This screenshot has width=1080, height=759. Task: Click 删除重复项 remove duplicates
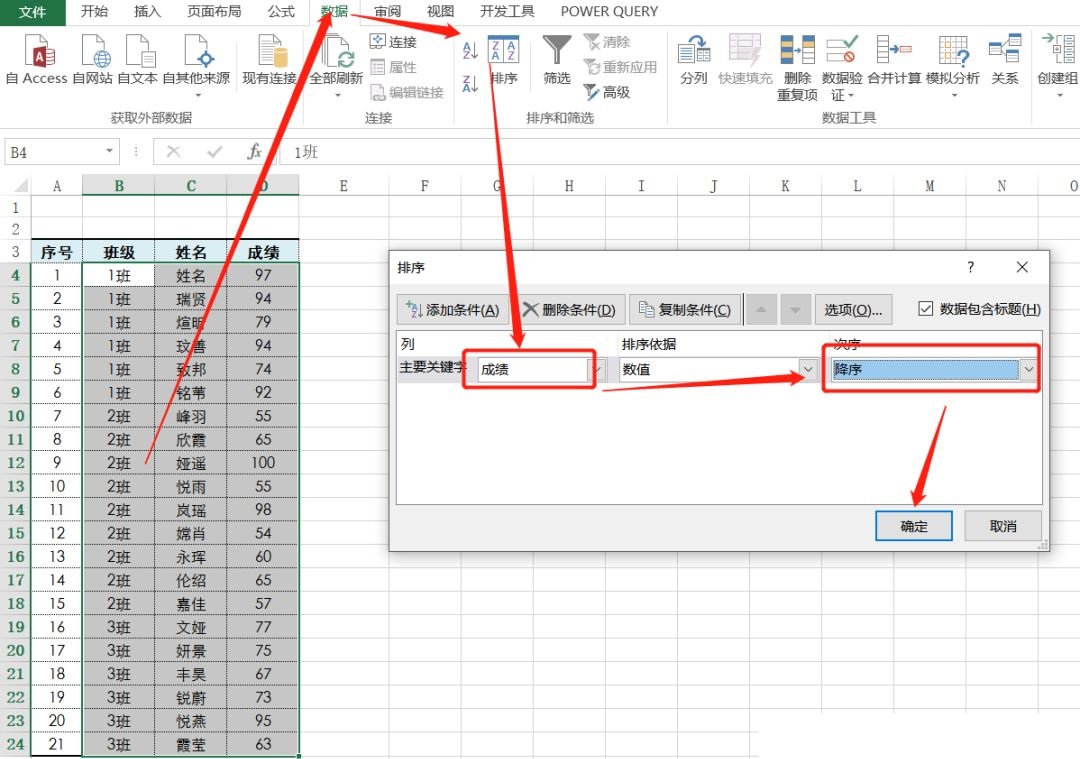(x=797, y=68)
